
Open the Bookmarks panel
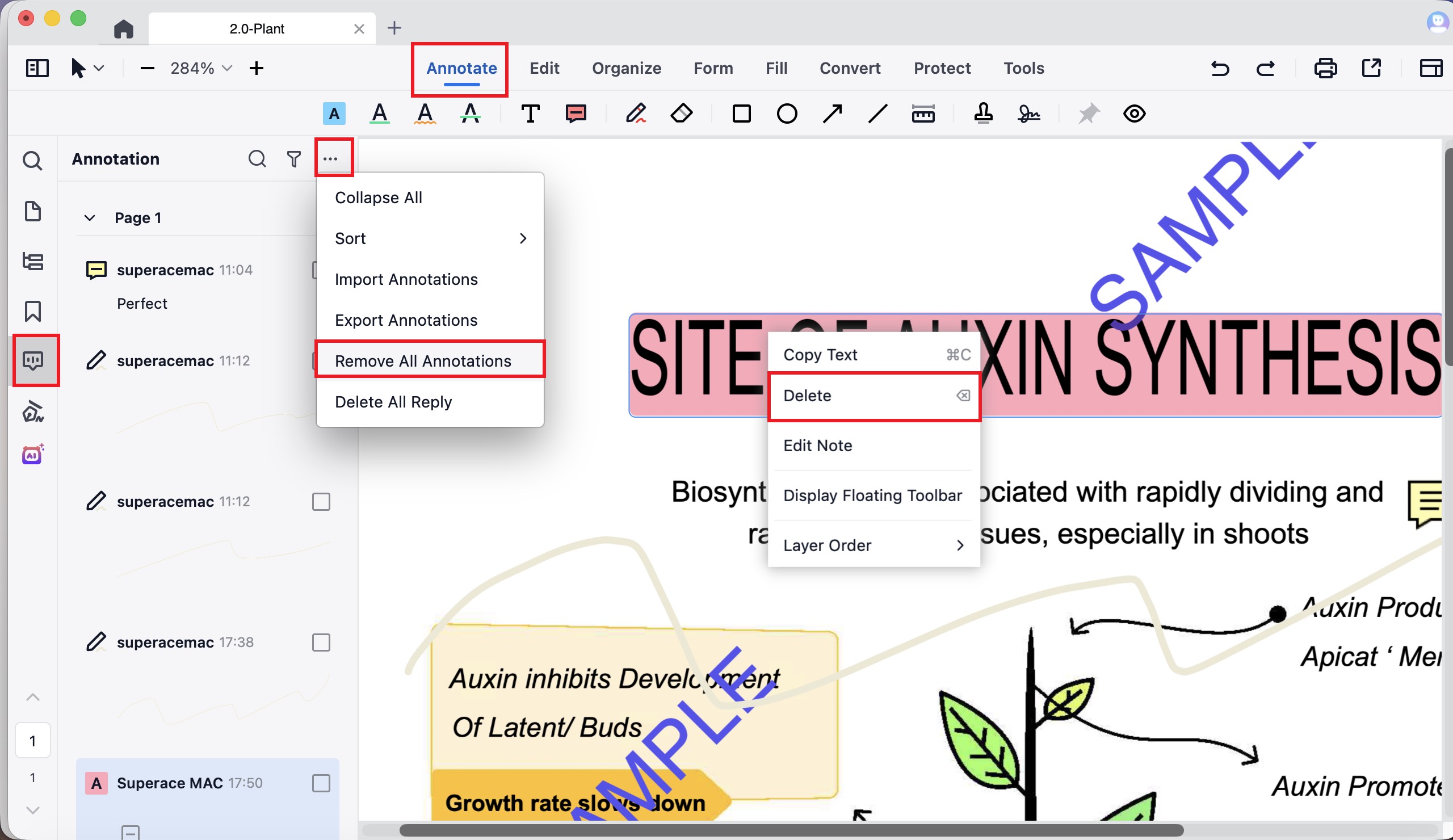[32, 312]
